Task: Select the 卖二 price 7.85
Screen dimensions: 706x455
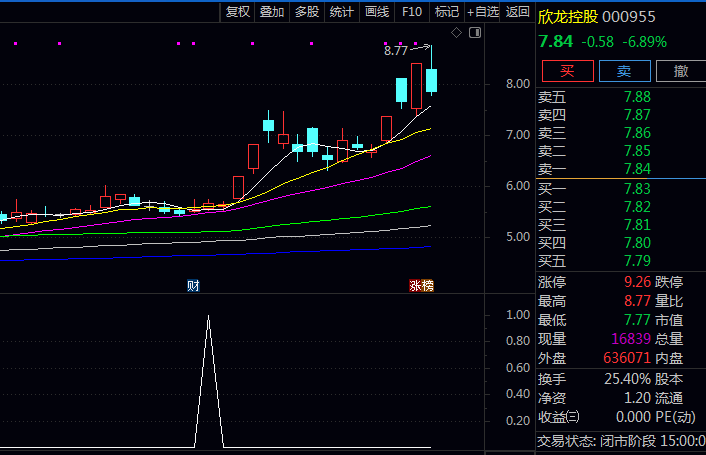Action: 637,151
